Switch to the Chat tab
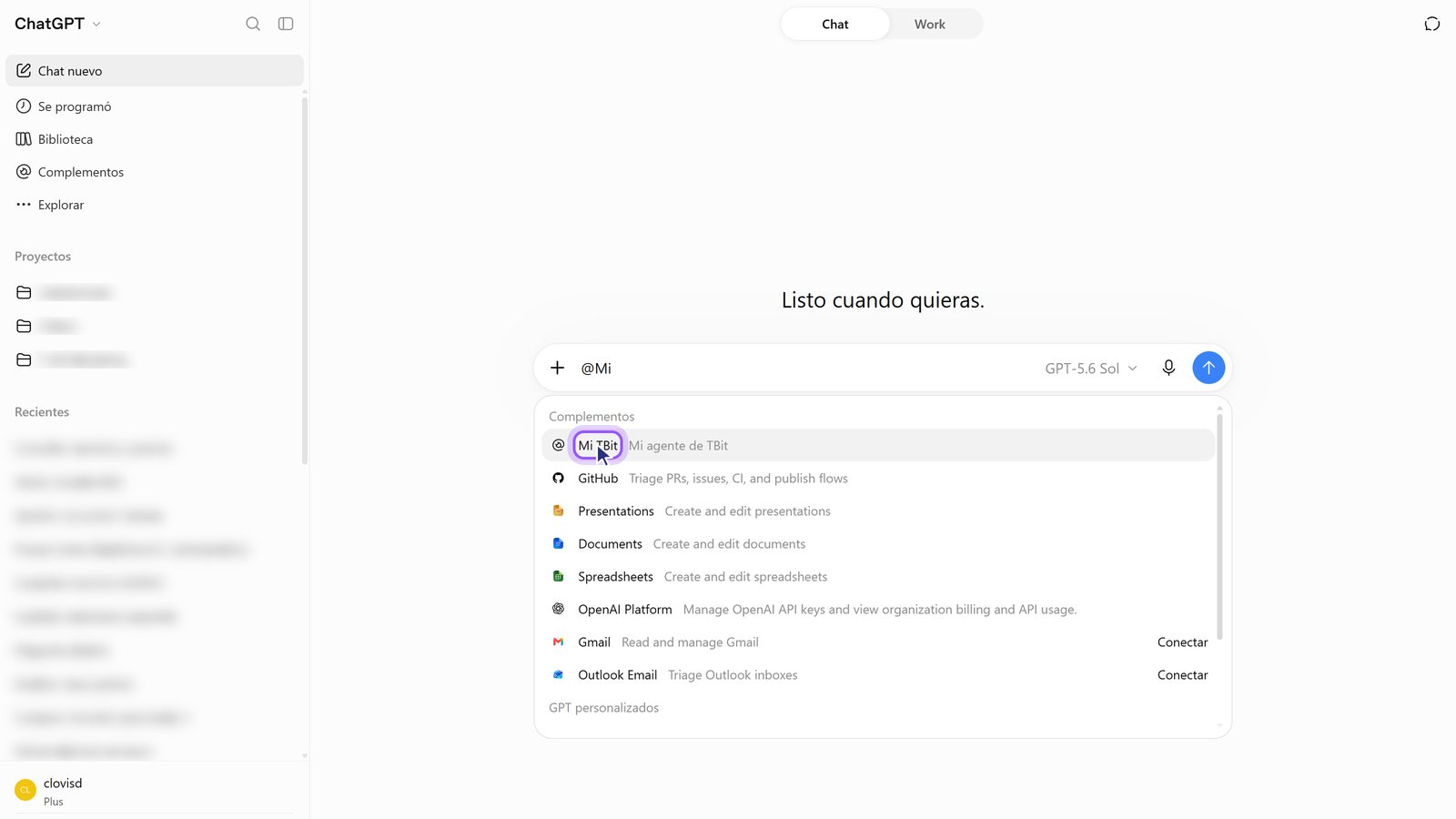The width and height of the screenshot is (1456, 819). click(x=835, y=25)
